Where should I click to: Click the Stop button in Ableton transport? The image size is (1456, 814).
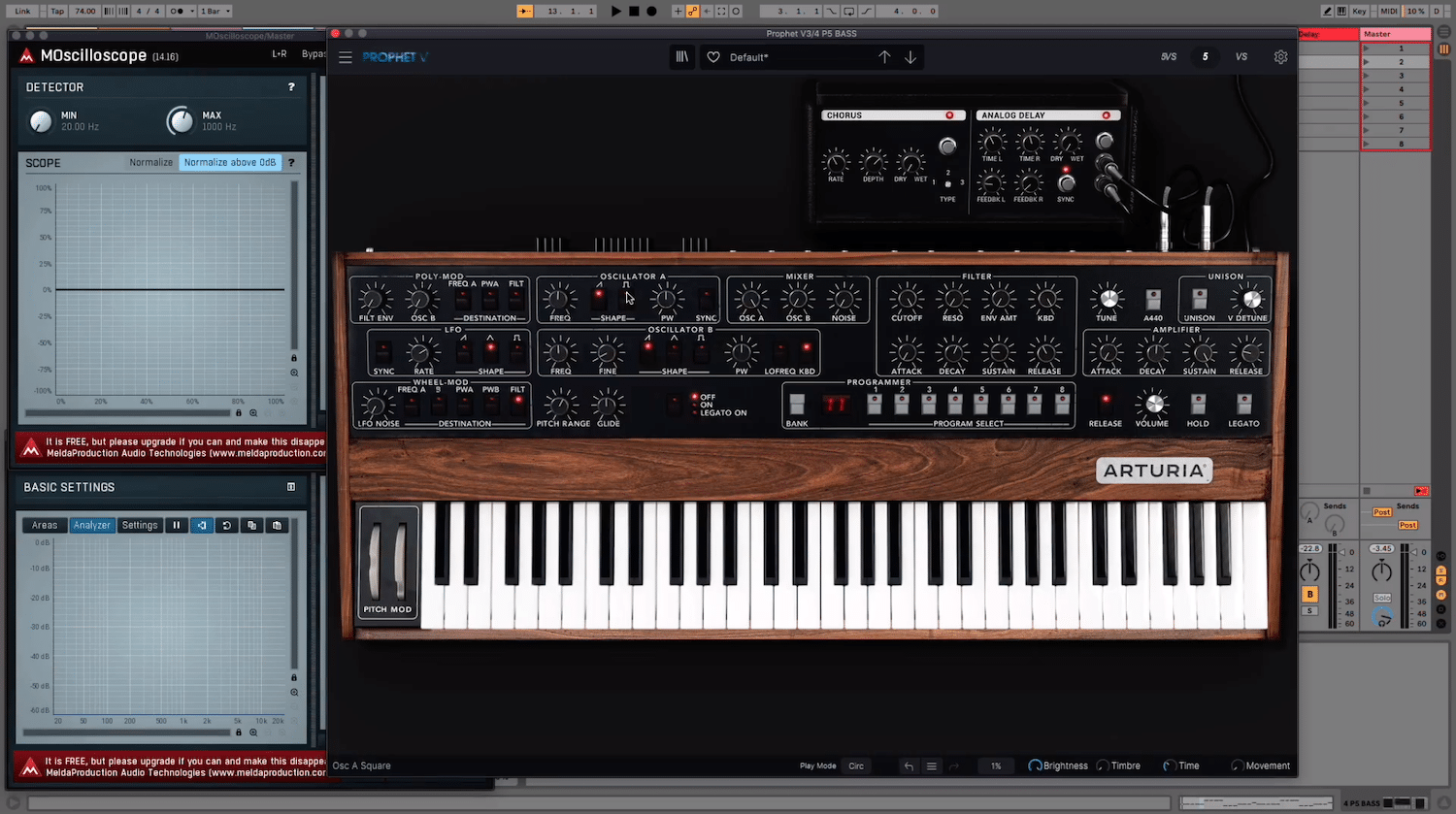[x=634, y=11]
